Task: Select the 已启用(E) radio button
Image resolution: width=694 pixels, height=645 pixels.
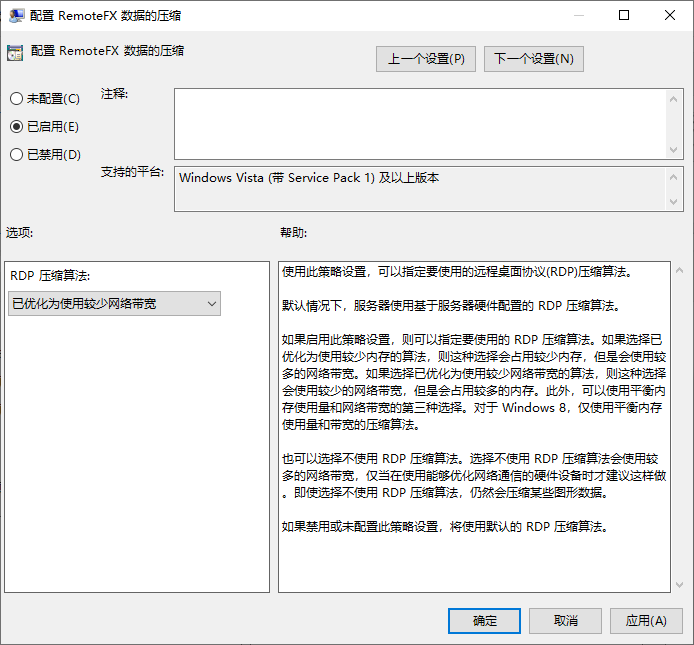Action: coord(16,127)
